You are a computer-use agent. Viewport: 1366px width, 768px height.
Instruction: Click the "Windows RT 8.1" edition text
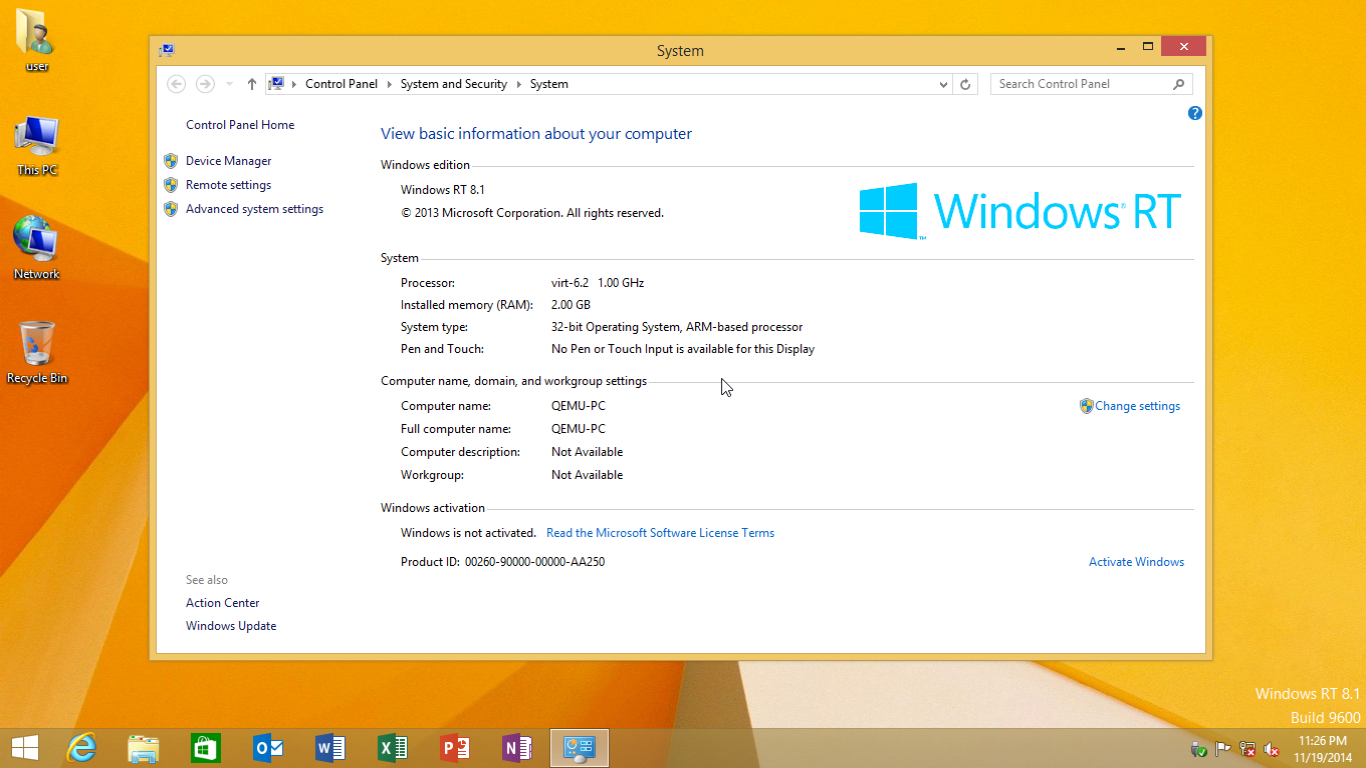coord(443,190)
